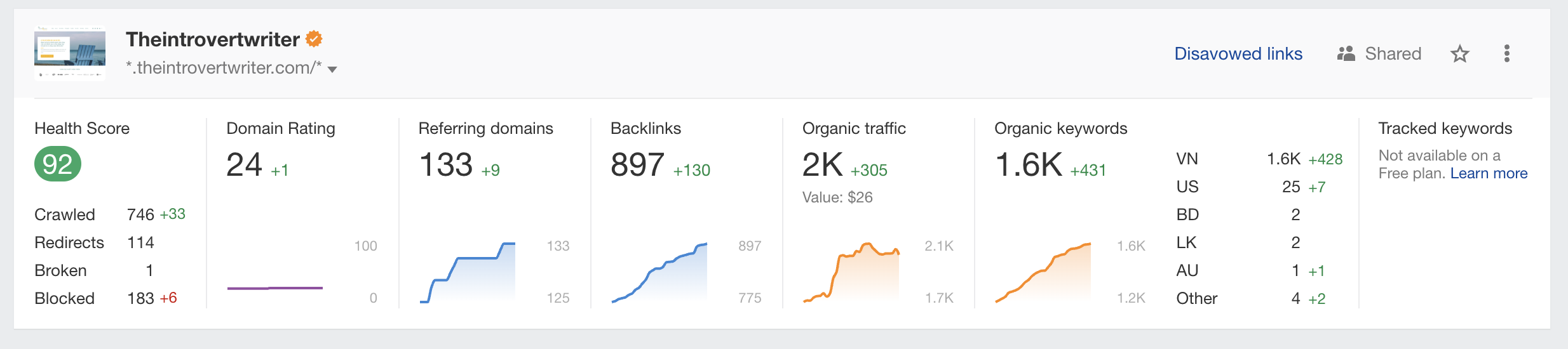The height and width of the screenshot is (349, 1568).
Task: Click the Backlinks value 897
Action: click(637, 165)
